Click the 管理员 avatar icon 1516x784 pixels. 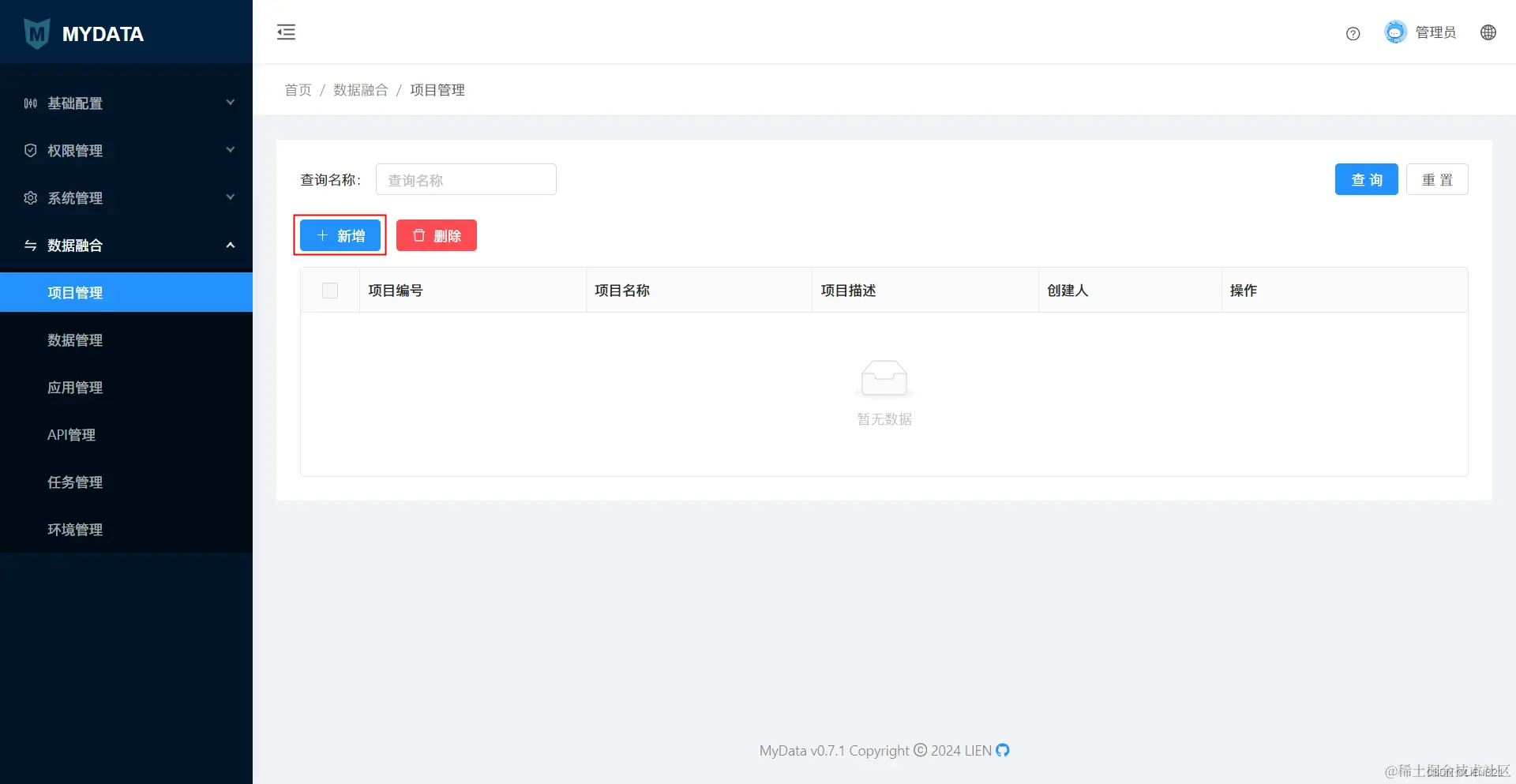pos(1394,32)
